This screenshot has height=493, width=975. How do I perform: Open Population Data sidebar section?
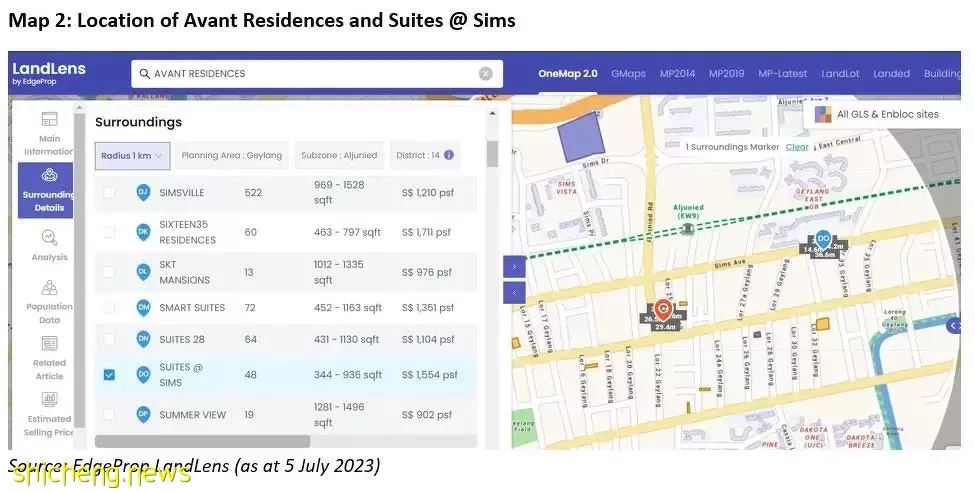(49, 302)
